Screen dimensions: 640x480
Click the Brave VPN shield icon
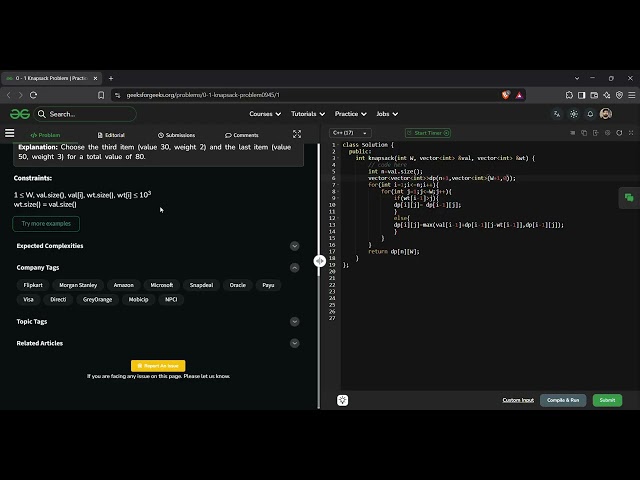pyautogui.click(x=619, y=95)
